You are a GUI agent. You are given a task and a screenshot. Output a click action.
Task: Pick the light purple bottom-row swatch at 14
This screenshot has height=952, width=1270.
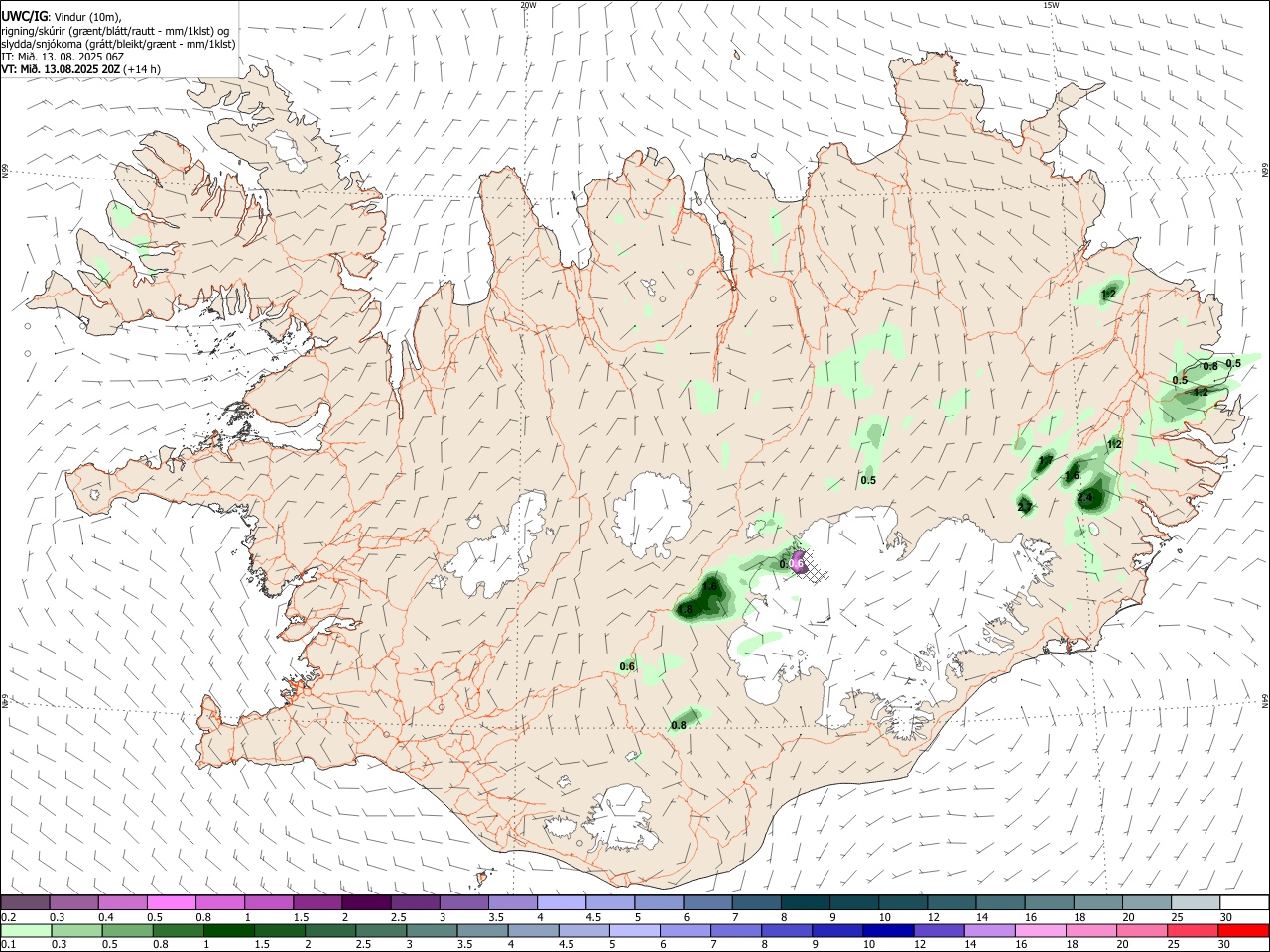(x=988, y=930)
